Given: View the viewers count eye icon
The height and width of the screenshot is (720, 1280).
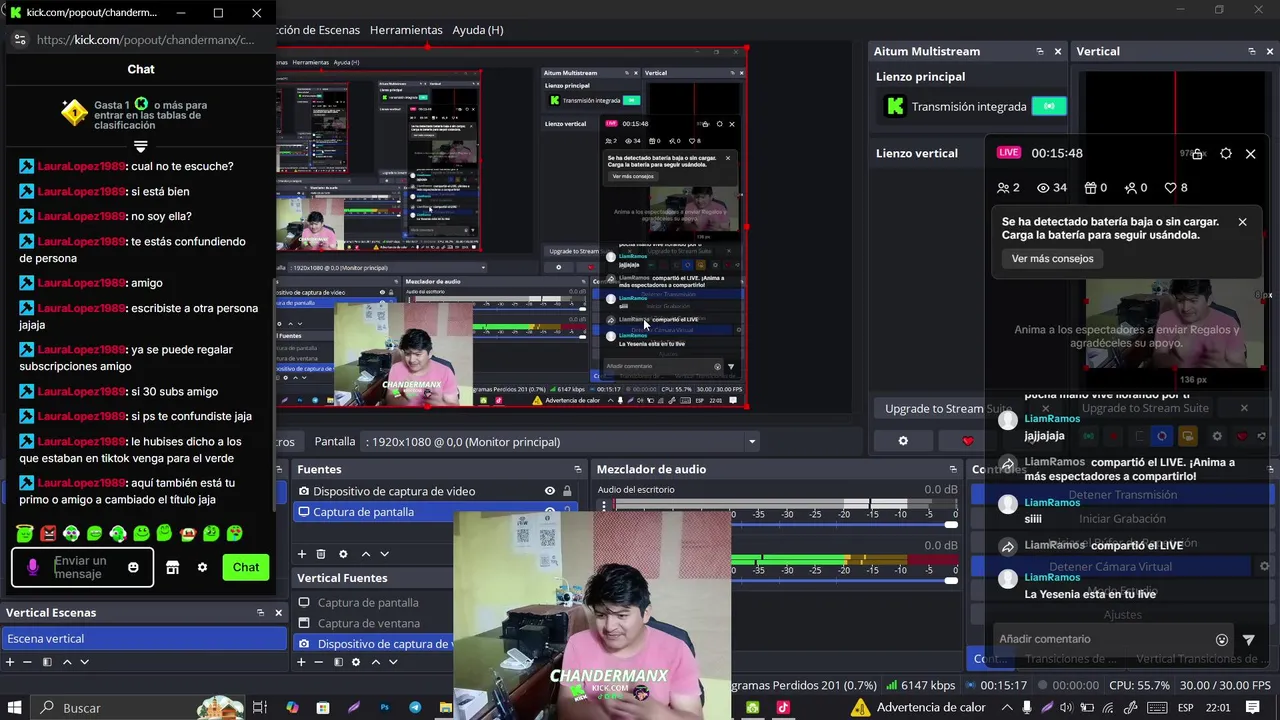Looking at the screenshot, I should coord(1043,188).
